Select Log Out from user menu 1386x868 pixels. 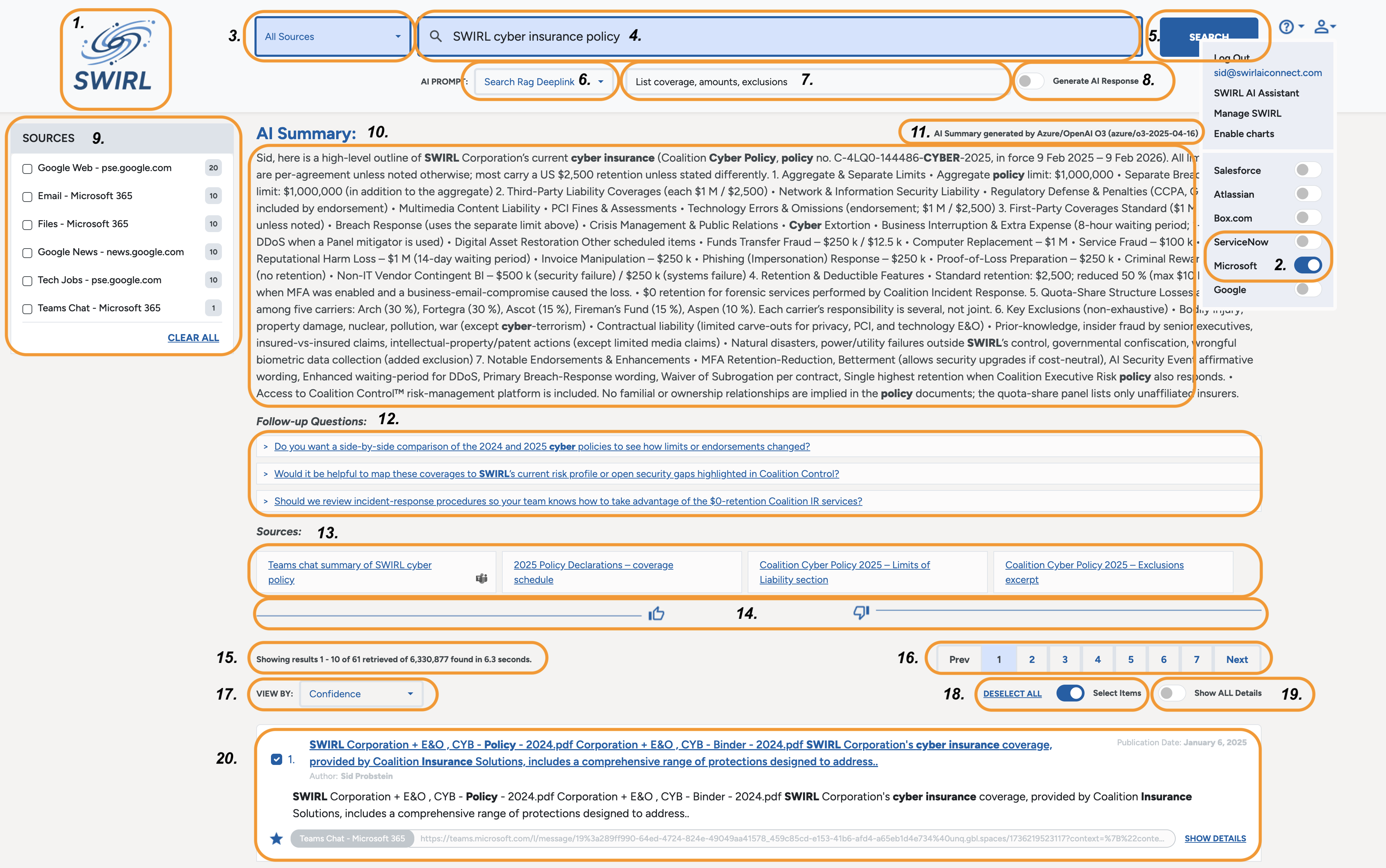tap(1232, 57)
